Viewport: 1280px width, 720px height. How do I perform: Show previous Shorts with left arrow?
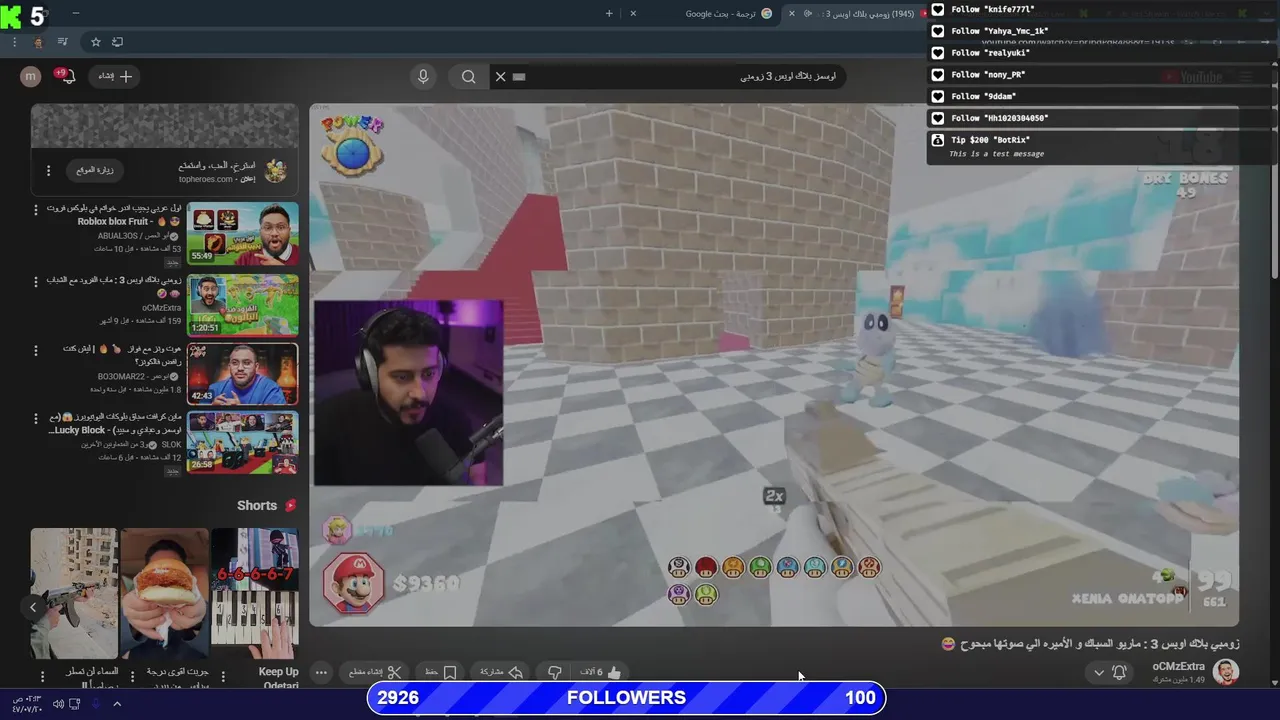click(x=33, y=607)
